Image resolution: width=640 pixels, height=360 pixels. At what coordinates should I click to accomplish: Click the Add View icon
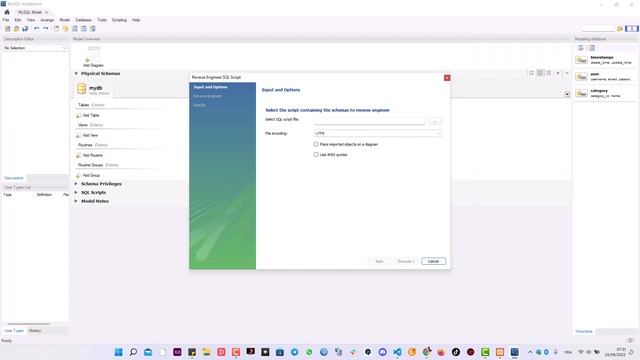(x=78, y=136)
